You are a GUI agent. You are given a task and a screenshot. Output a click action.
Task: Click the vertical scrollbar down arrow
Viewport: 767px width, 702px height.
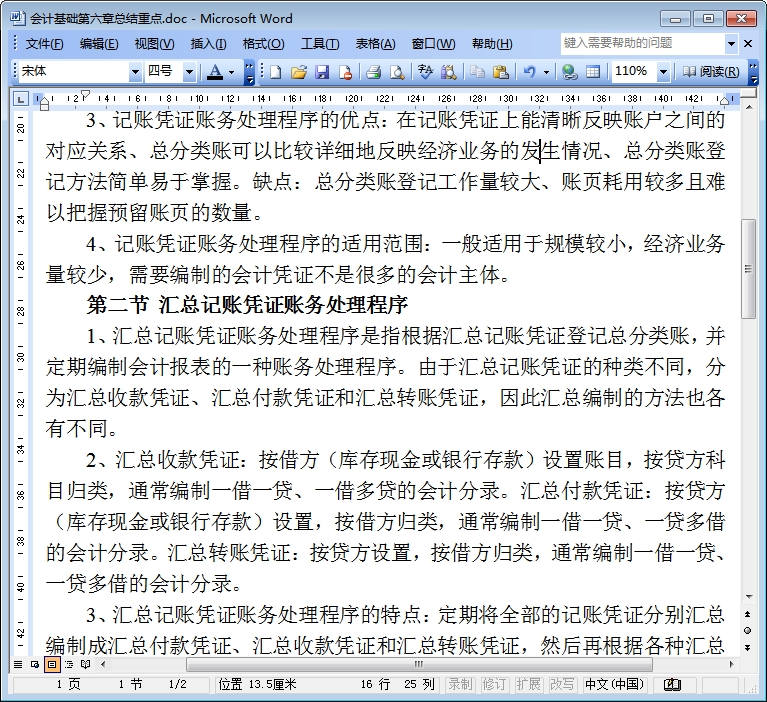748,596
